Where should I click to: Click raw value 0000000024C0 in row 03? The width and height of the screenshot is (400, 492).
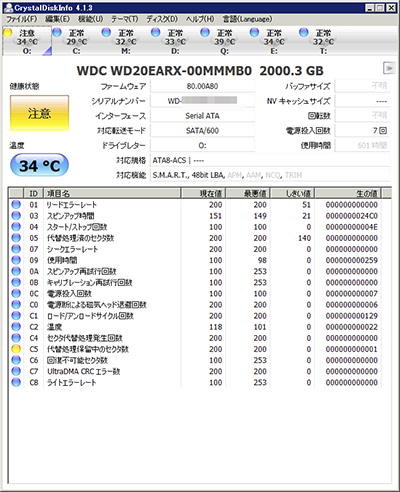click(352, 216)
